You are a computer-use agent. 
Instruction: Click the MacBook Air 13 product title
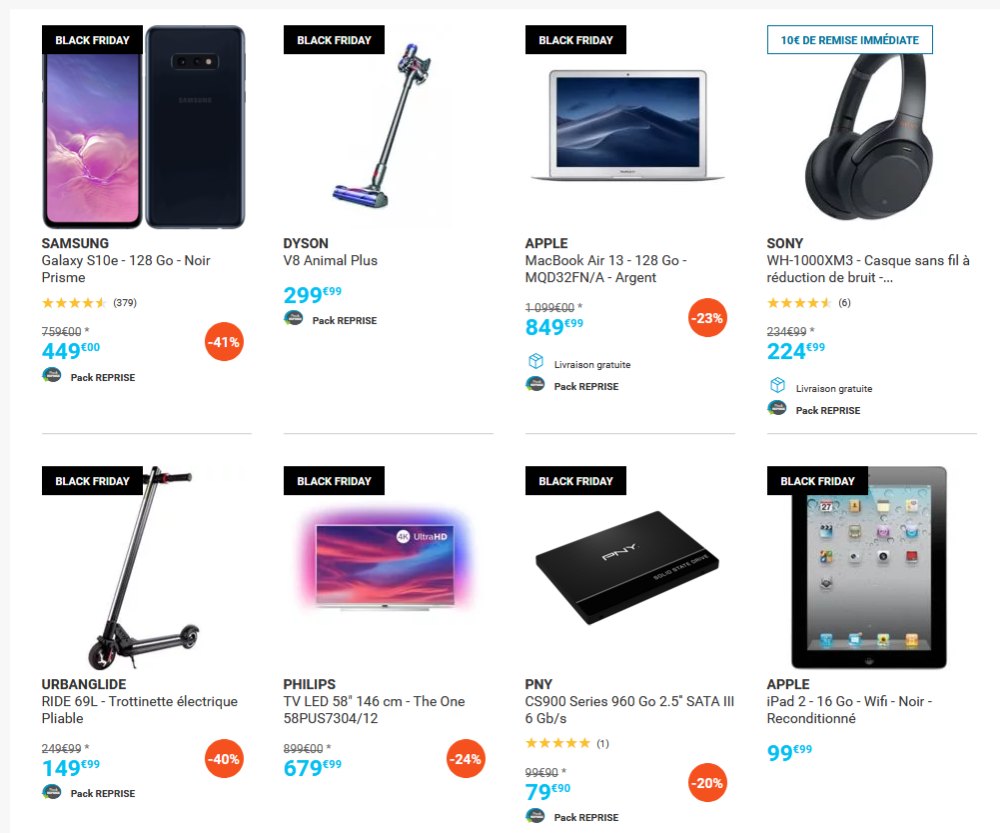(605, 269)
